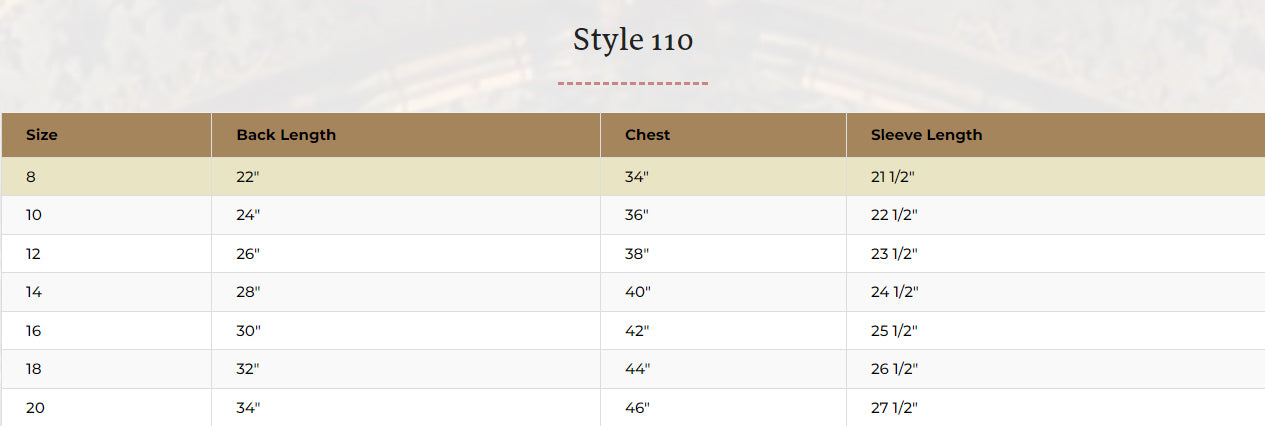Screen dimensions: 1265x426
Task: Click the Chest column header
Action: [647, 135]
